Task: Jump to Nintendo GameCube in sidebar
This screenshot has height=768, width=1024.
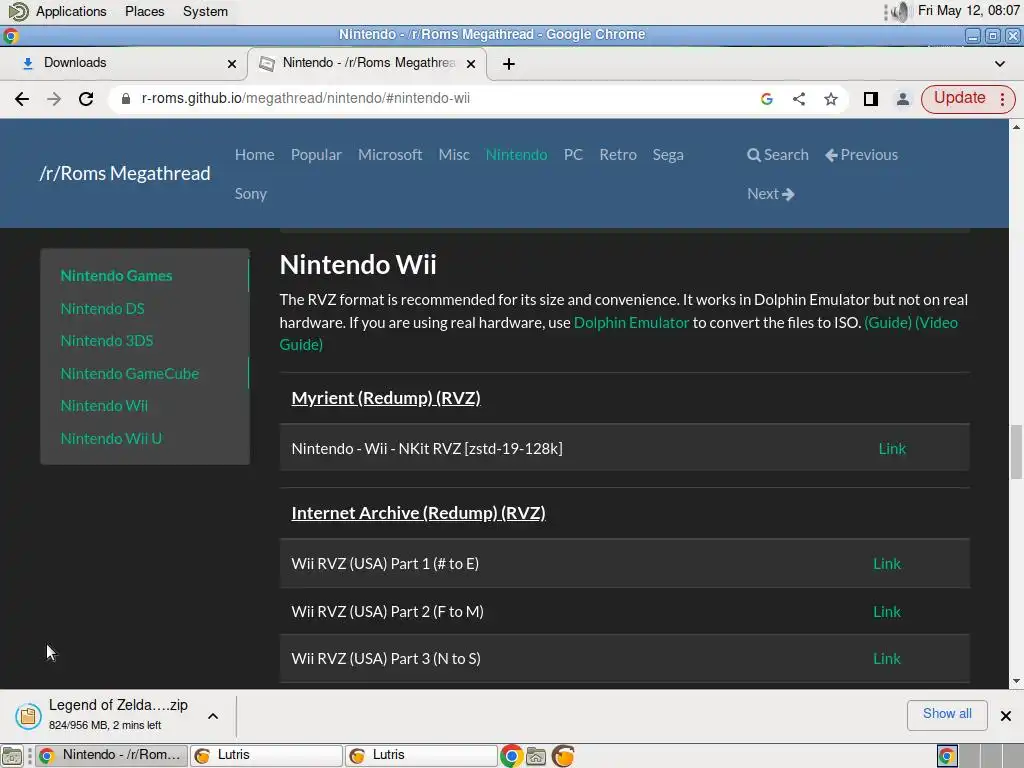Action: pos(129,374)
